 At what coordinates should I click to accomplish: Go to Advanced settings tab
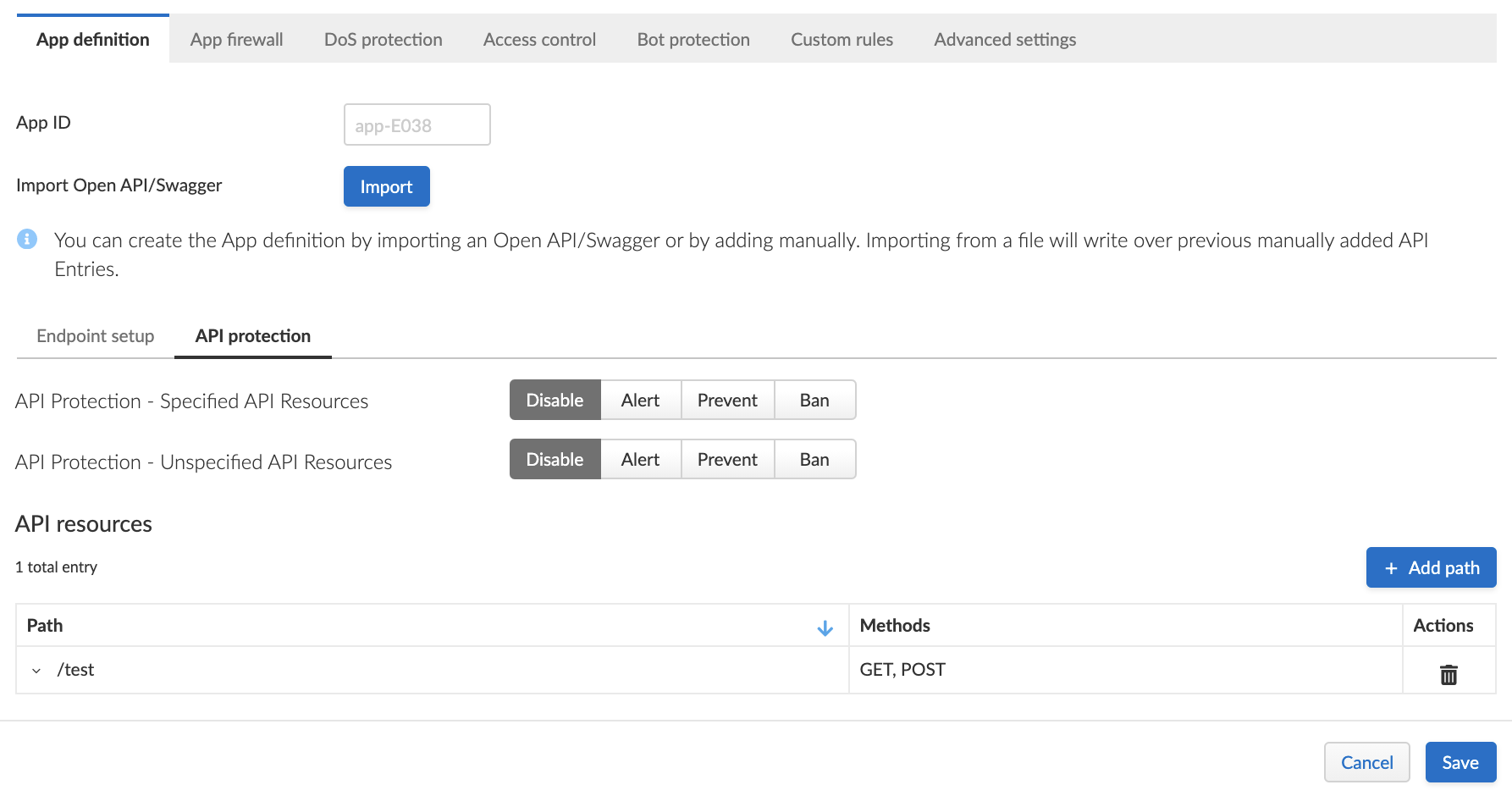[1005, 39]
